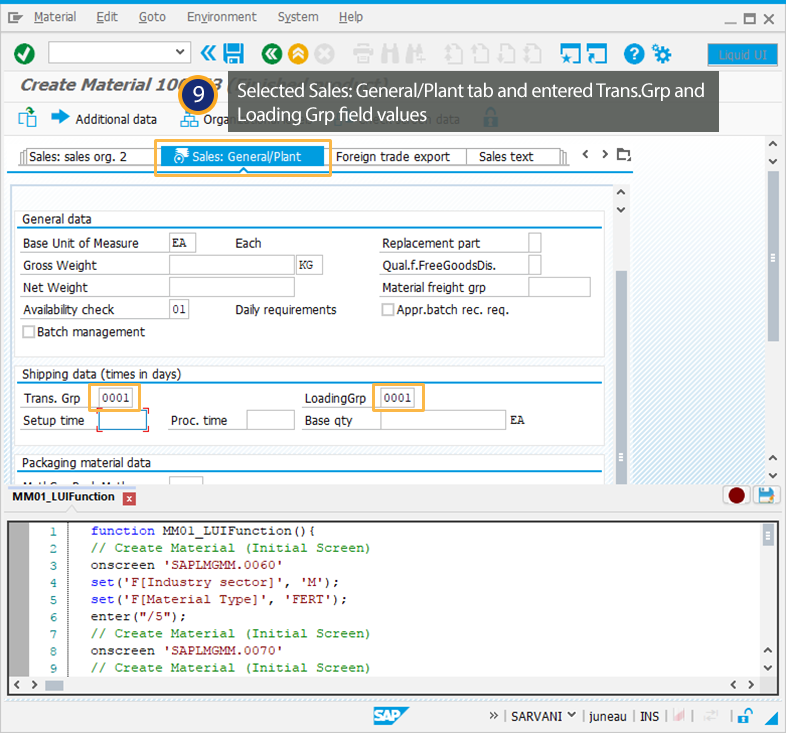This screenshot has width=786, height=733.
Task: Switch to Foreign trade export tab
Action: [393, 157]
